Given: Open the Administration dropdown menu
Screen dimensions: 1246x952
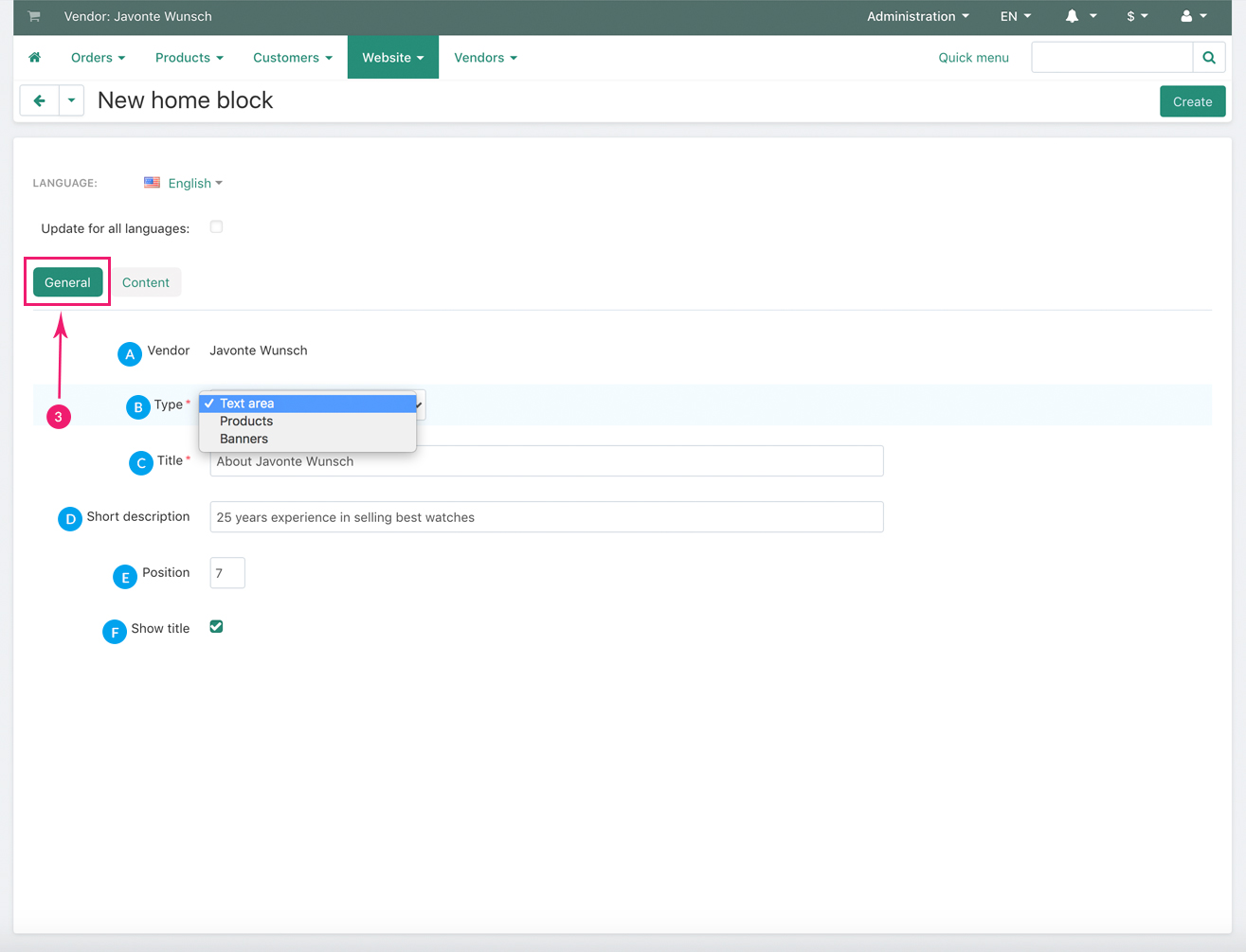Looking at the screenshot, I should point(917,16).
